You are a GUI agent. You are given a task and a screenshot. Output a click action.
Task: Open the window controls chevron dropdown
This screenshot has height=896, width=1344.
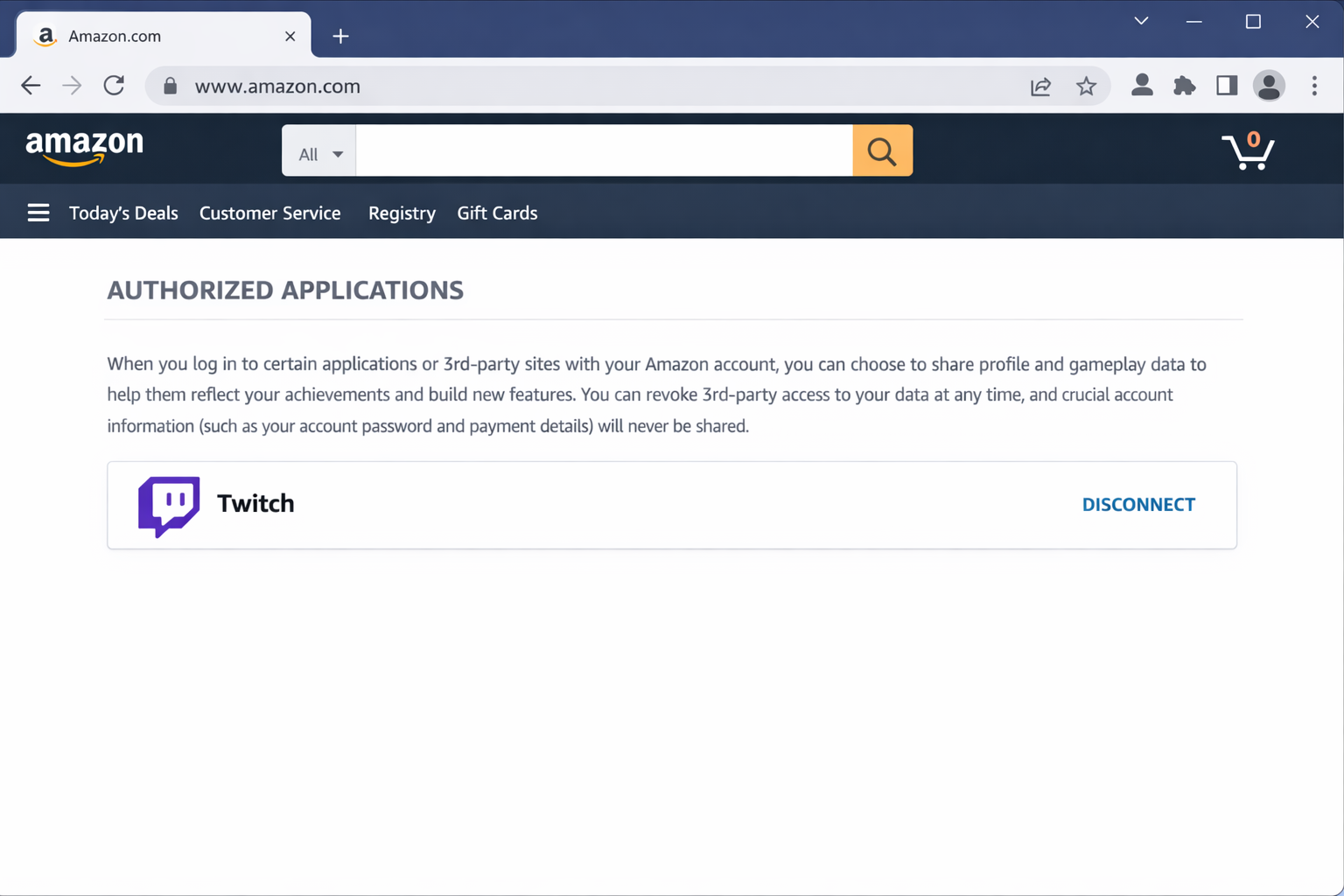pos(1140,20)
